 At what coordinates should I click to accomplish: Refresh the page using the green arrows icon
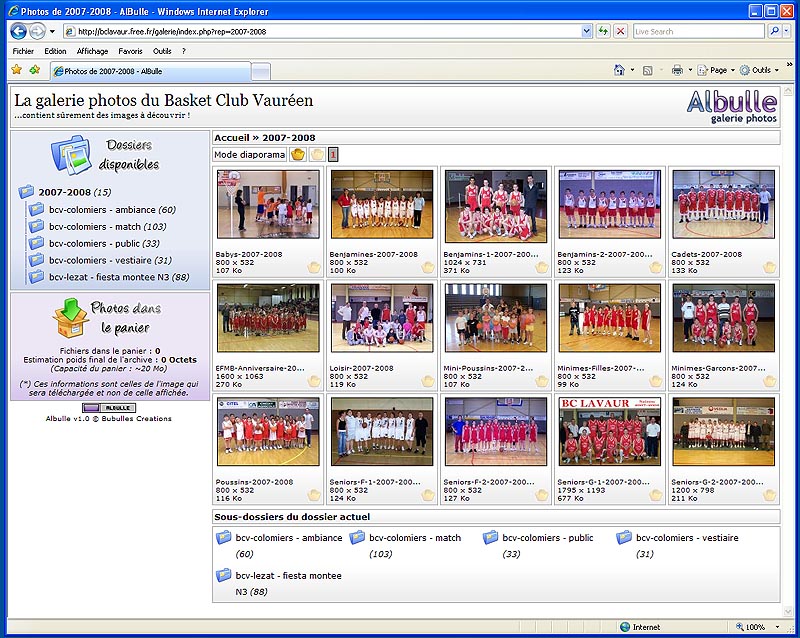603,32
